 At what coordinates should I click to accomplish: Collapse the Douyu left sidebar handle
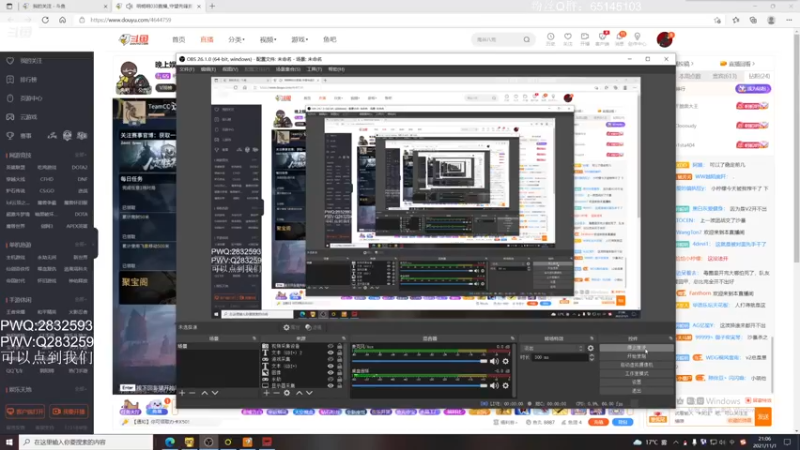point(96,242)
